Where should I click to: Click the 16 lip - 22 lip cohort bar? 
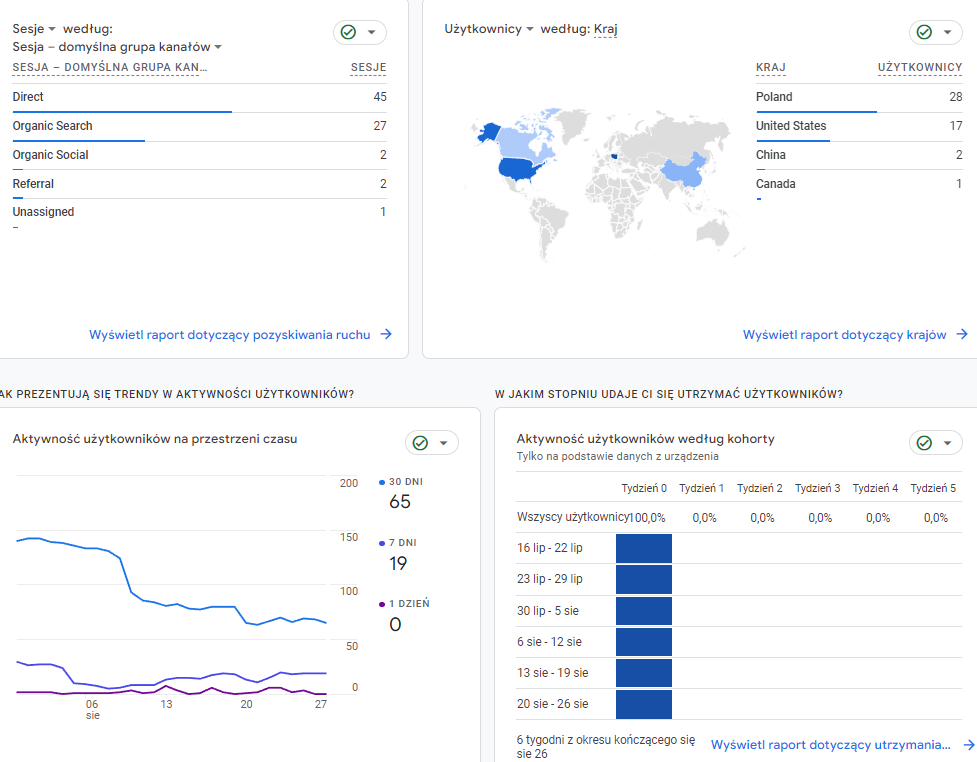[644, 548]
